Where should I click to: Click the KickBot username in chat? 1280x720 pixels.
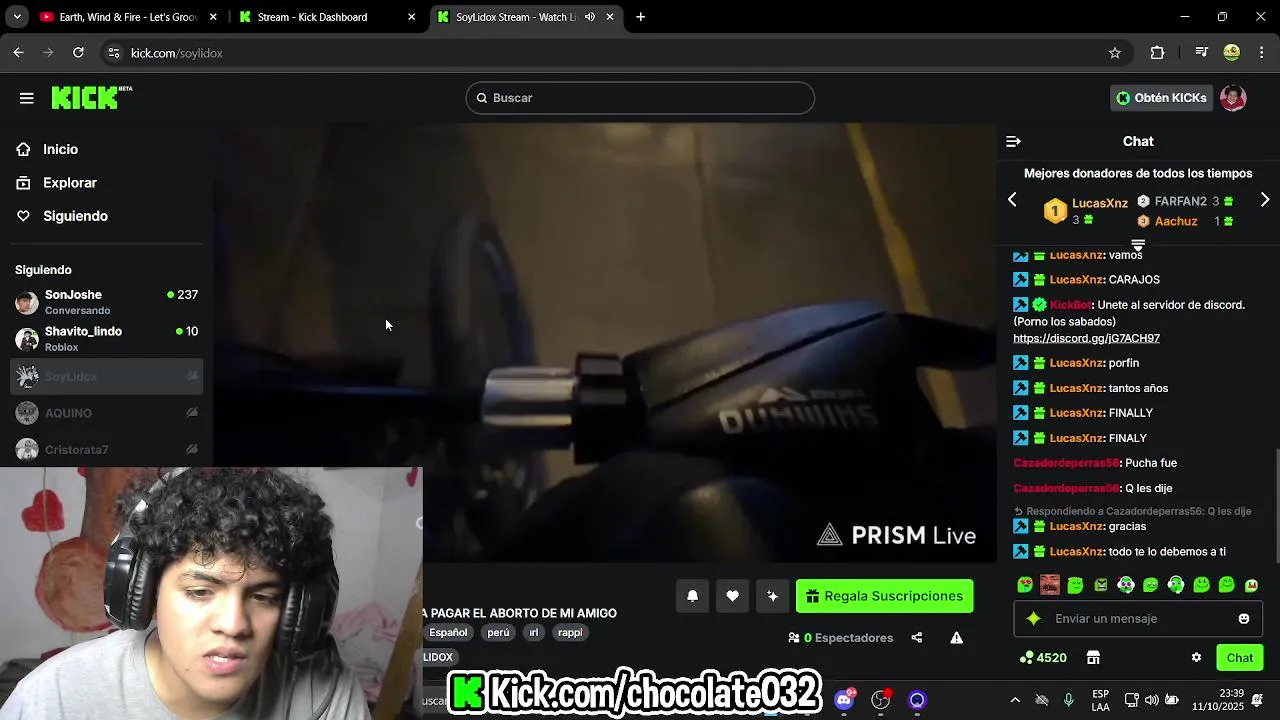point(1070,305)
